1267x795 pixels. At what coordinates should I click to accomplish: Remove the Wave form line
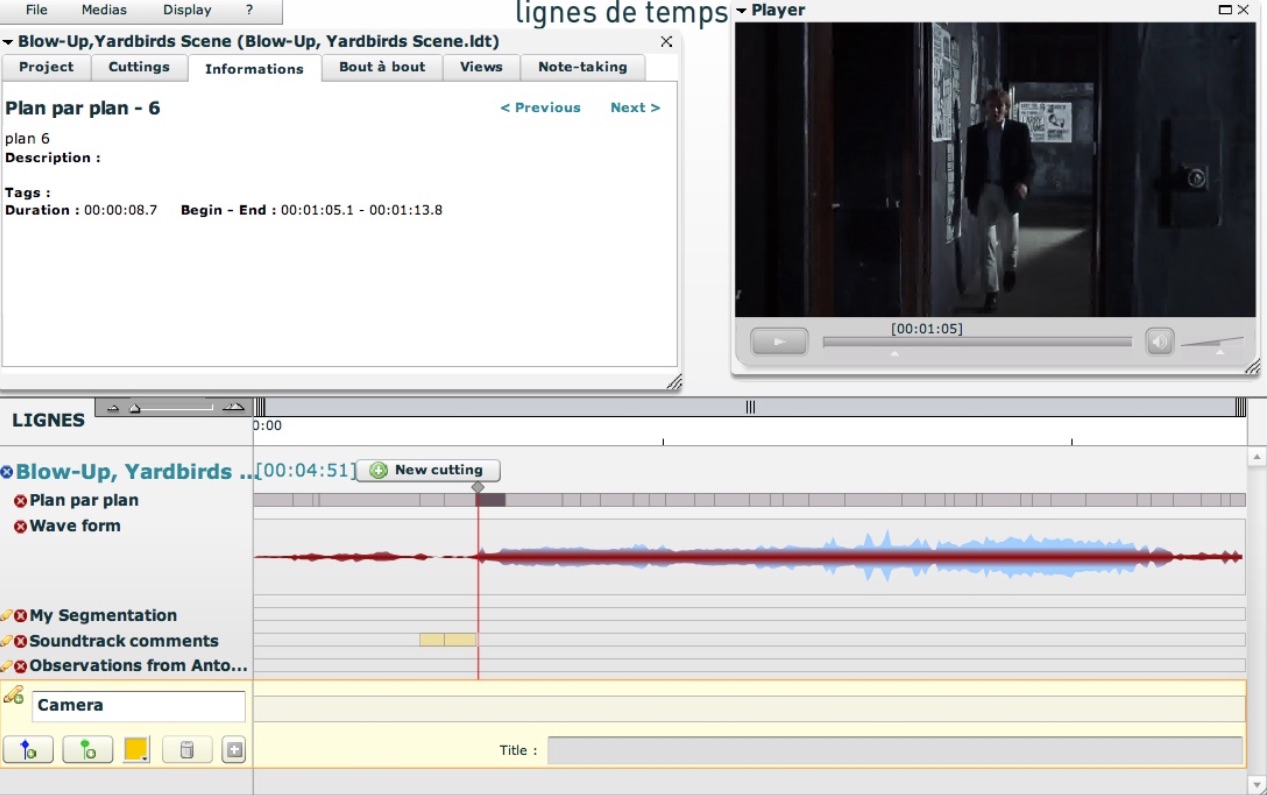tap(20, 526)
